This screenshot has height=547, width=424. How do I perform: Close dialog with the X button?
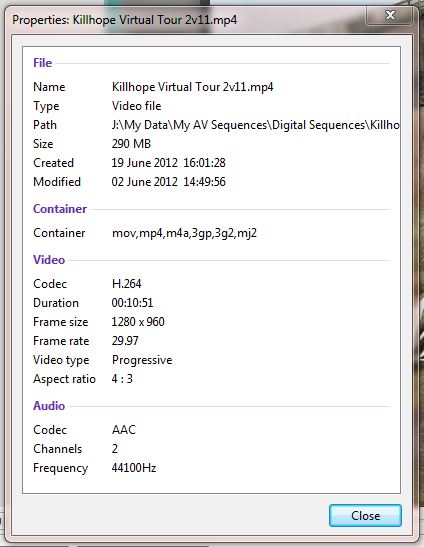[x=389, y=15]
